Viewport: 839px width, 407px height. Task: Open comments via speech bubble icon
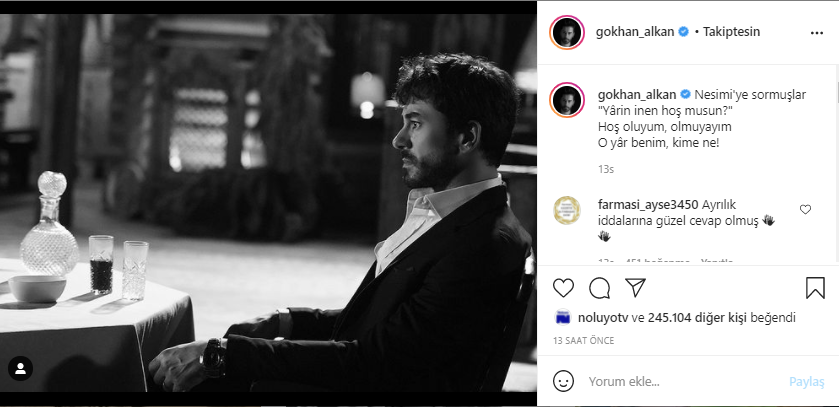point(599,288)
